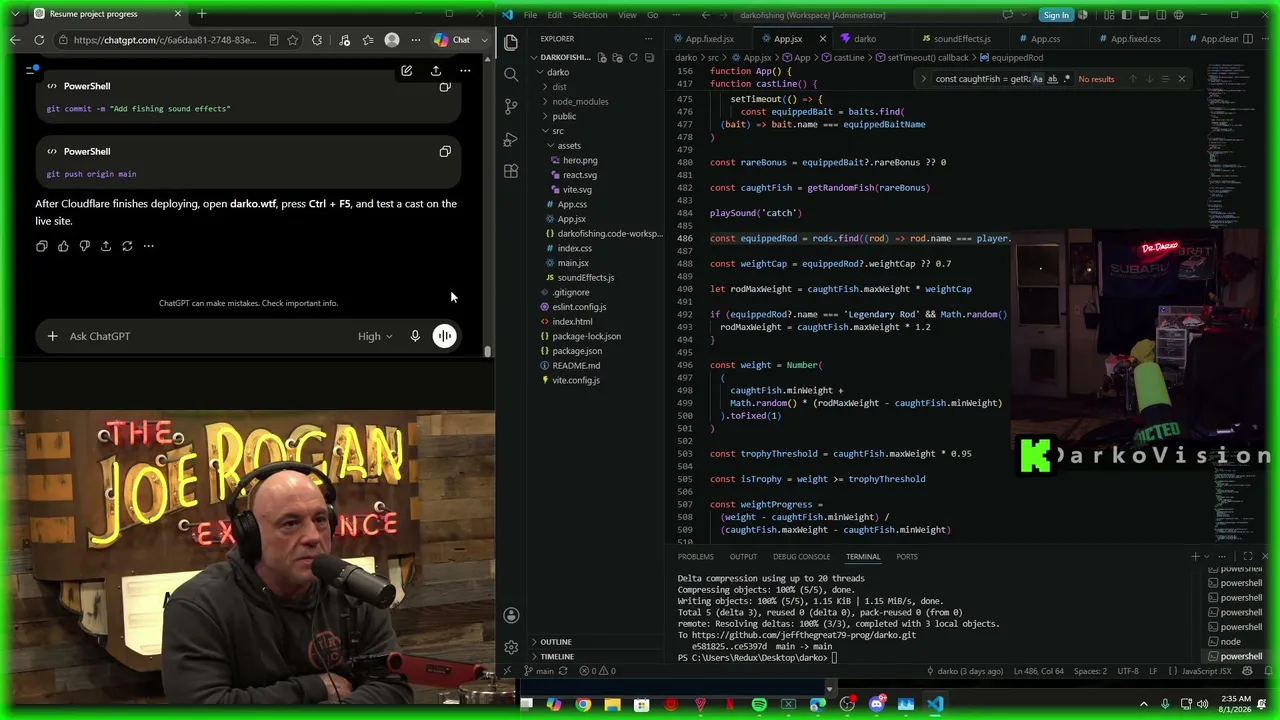
Task: Copy the git push PowerShell code block
Action: pyautogui.click(x=445, y=152)
